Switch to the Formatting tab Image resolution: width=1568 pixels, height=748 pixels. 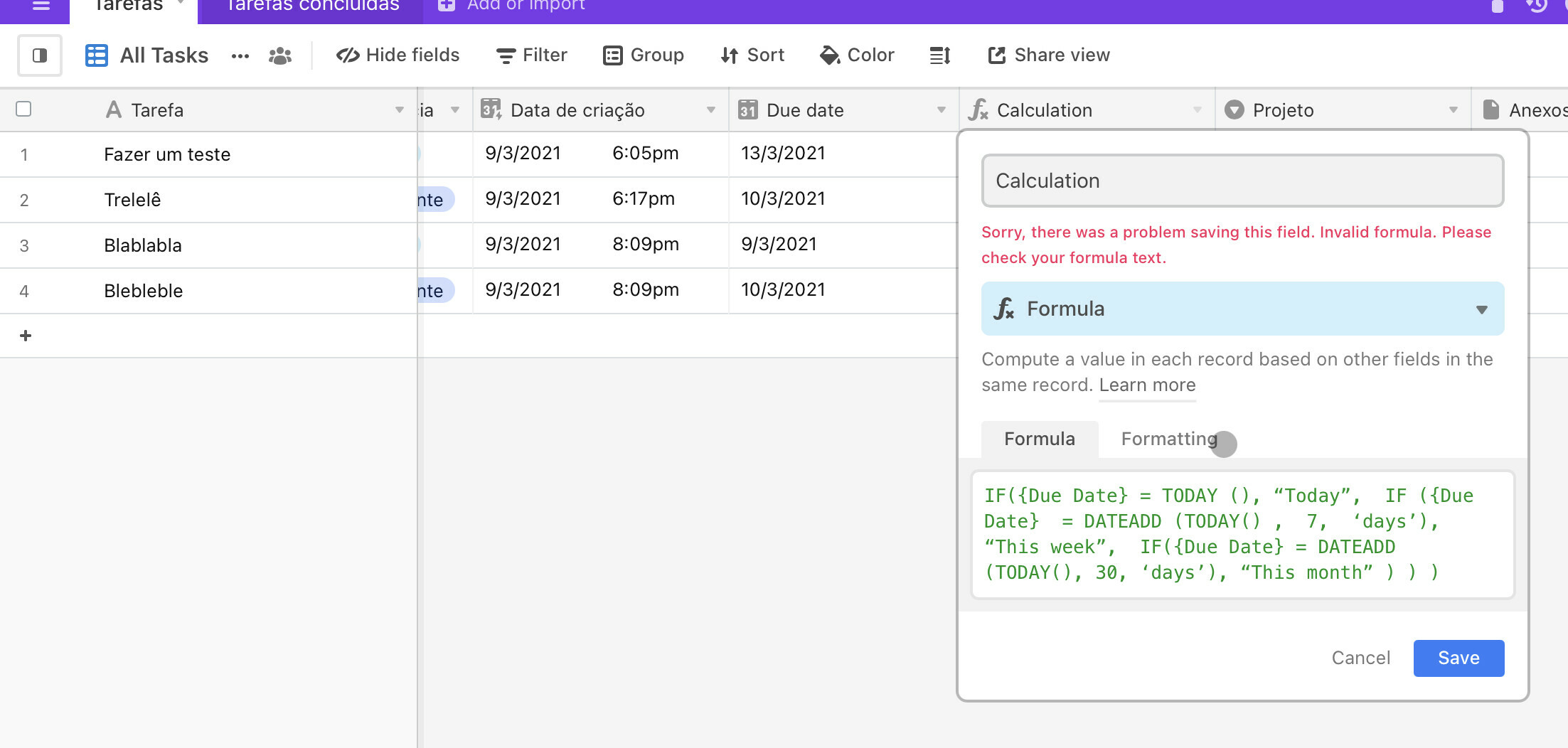point(1169,439)
